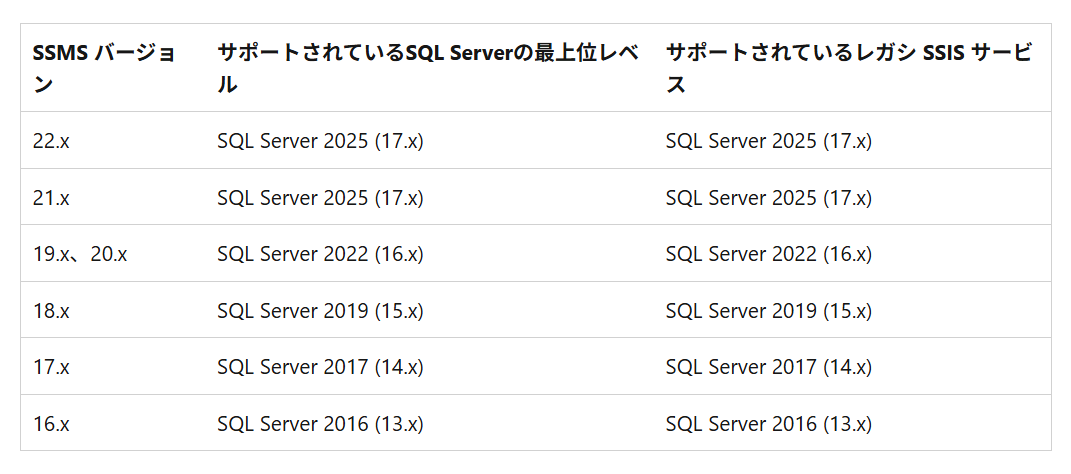Click 21.x row's SQL Server 2025 SSIS サービス cell
1071x474 pixels.
pyautogui.click(x=768, y=197)
